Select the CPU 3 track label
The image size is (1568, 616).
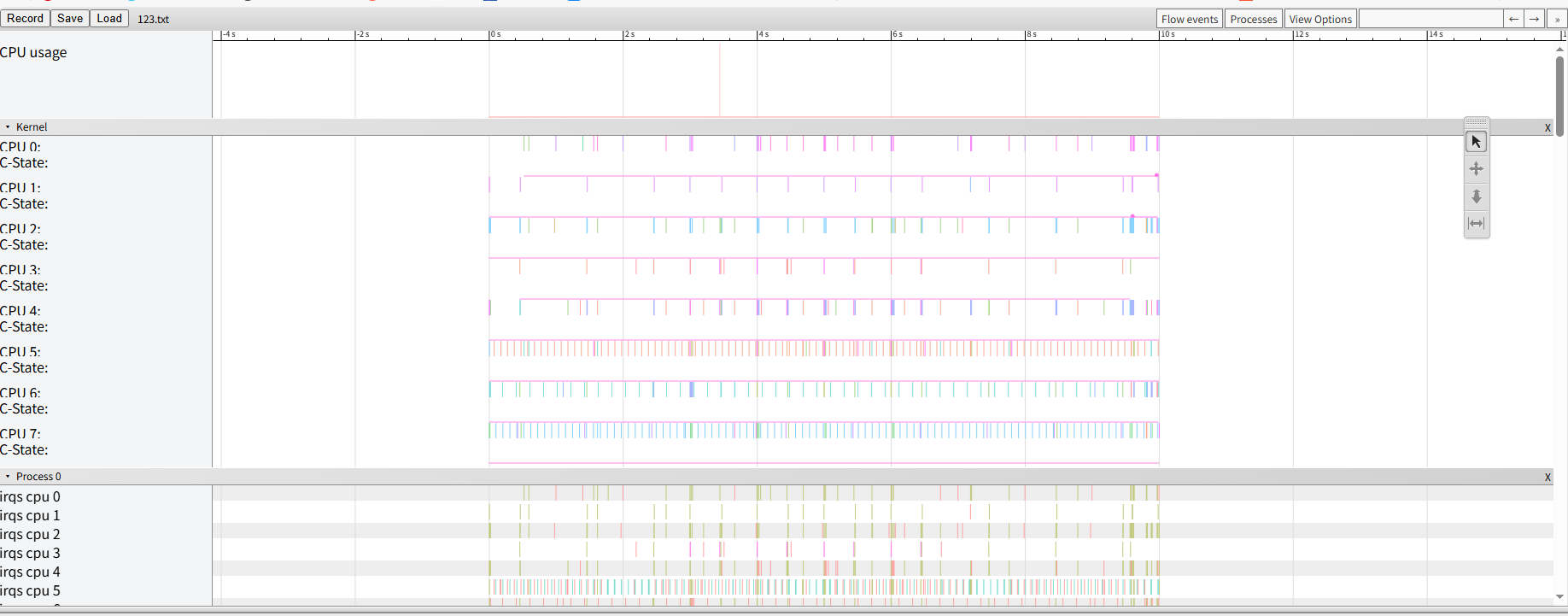(20, 270)
